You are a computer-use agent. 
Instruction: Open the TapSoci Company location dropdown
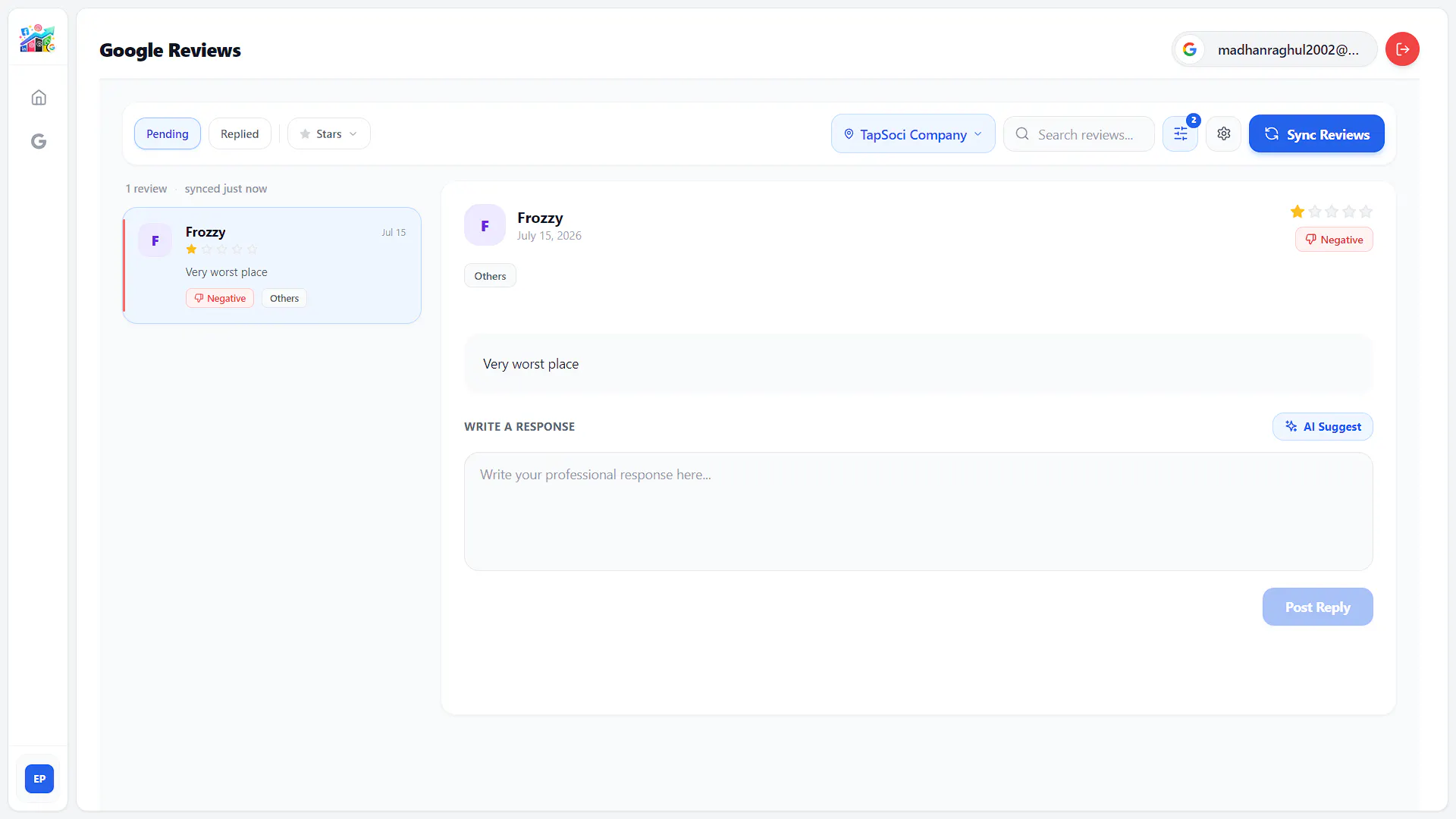[913, 134]
